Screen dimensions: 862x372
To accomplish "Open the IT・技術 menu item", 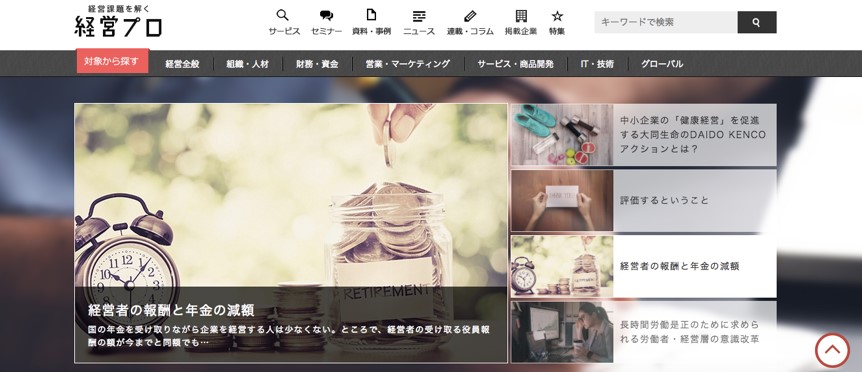I will tap(596, 64).
